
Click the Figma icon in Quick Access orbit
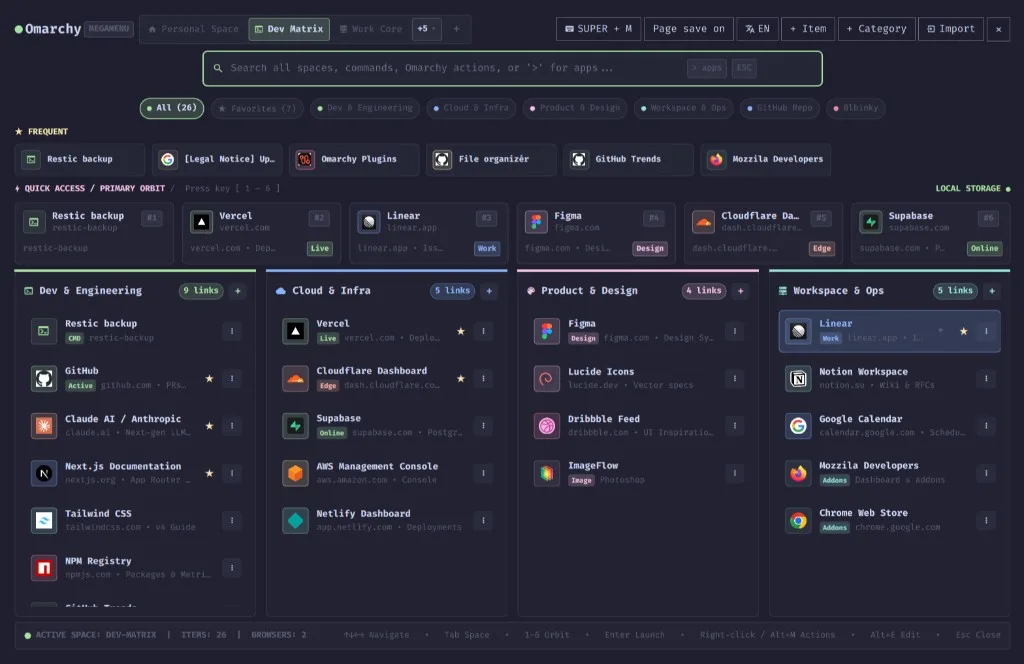point(536,222)
